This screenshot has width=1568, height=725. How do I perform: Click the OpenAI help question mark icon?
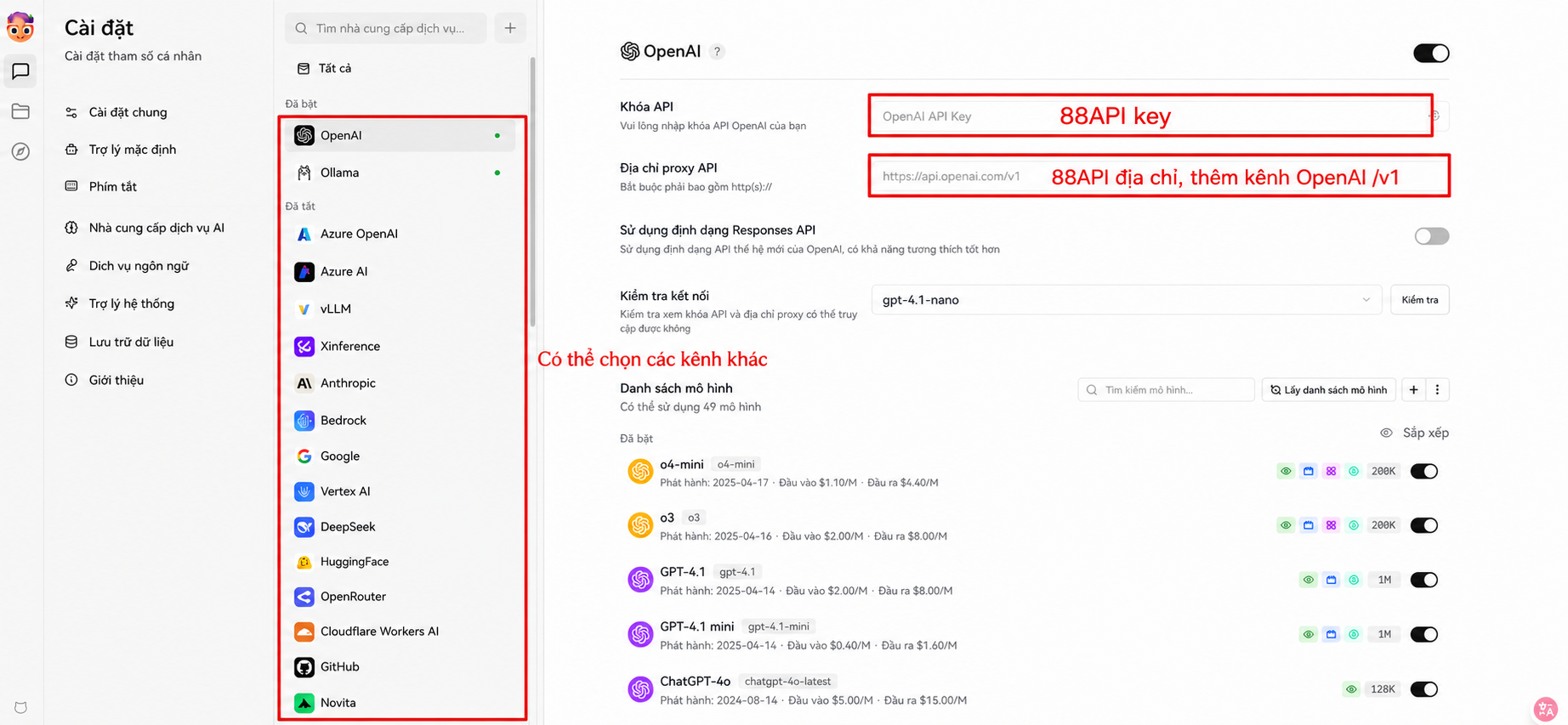[x=717, y=52]
